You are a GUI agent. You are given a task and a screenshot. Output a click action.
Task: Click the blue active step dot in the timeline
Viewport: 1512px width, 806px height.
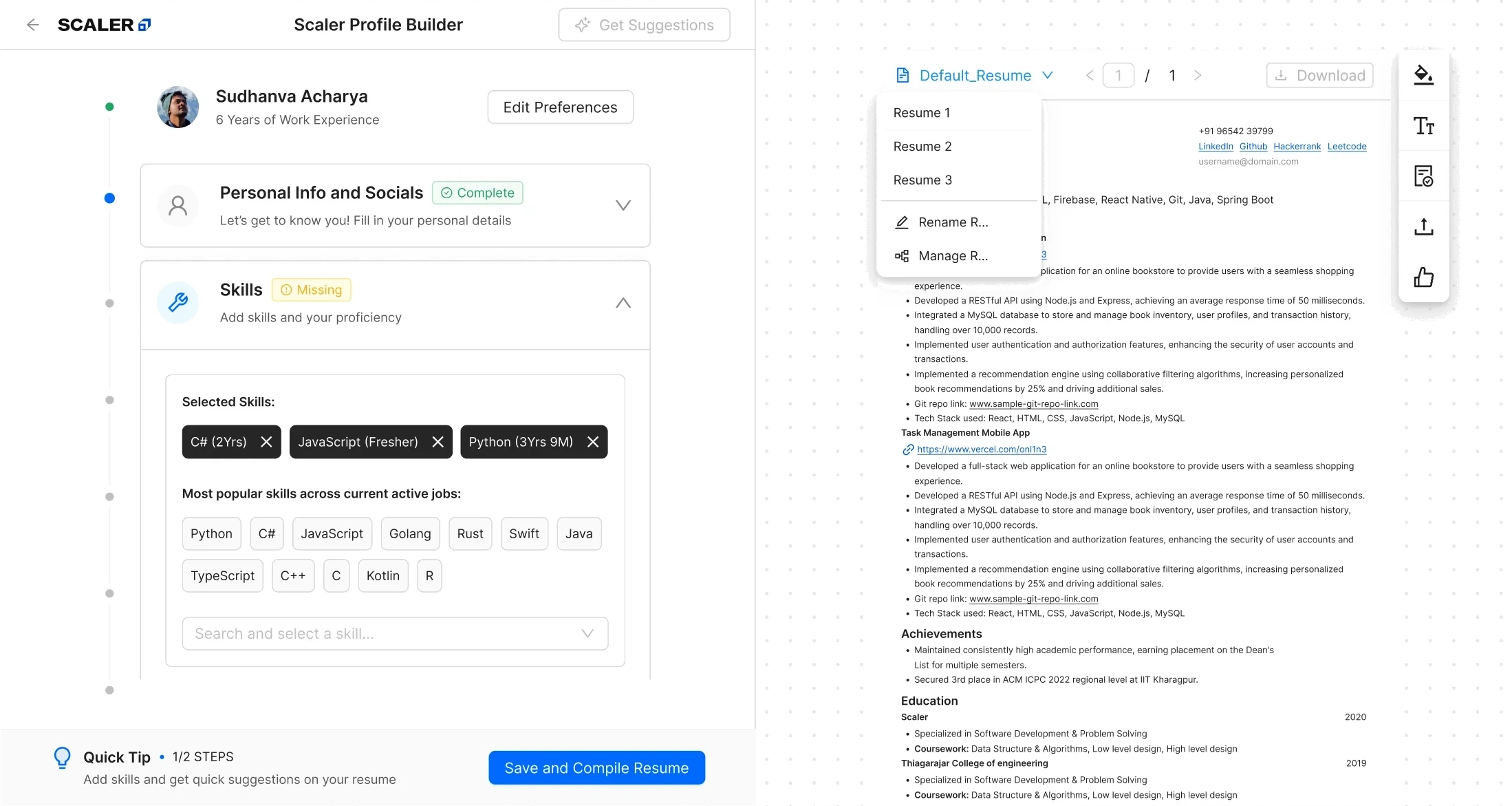[x=109, y=198]
